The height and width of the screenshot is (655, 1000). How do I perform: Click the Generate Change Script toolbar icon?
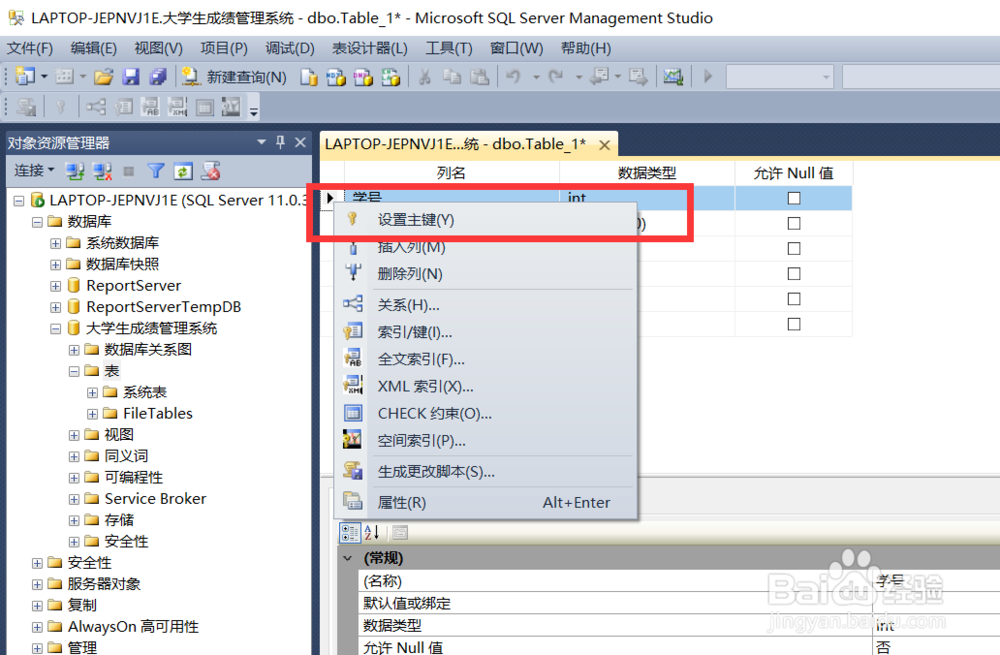[x=27, y=107]
